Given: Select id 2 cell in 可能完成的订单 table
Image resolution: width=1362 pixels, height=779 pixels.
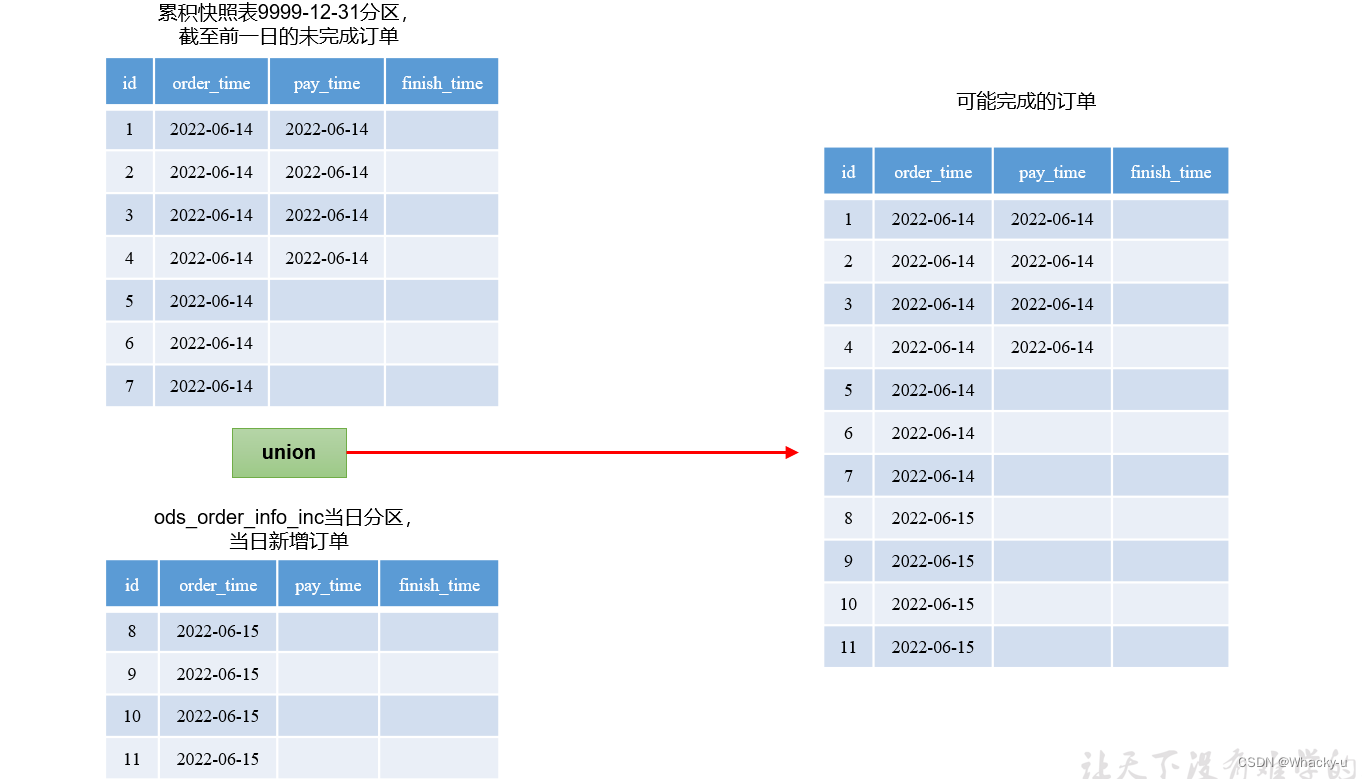Looking at the screenshot, I should pyautogui.click(x=848, y=261).
